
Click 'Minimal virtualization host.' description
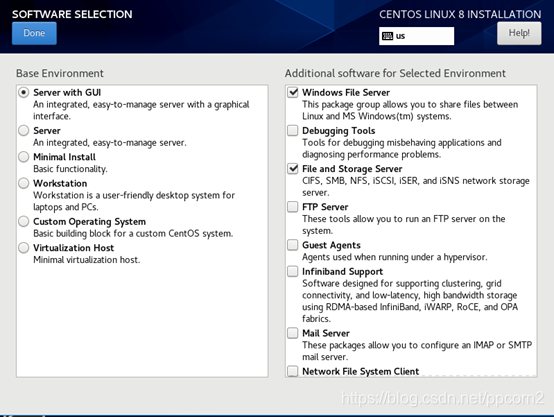click(87, 260)
